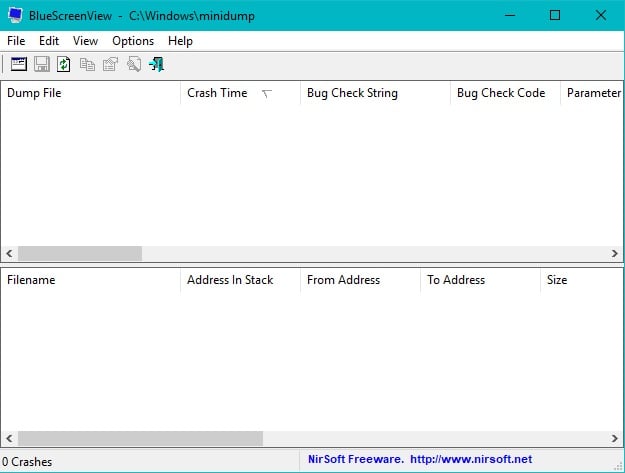Click the Find magnifier toolbar icon
Screen dimensions: 625x473
134,64
